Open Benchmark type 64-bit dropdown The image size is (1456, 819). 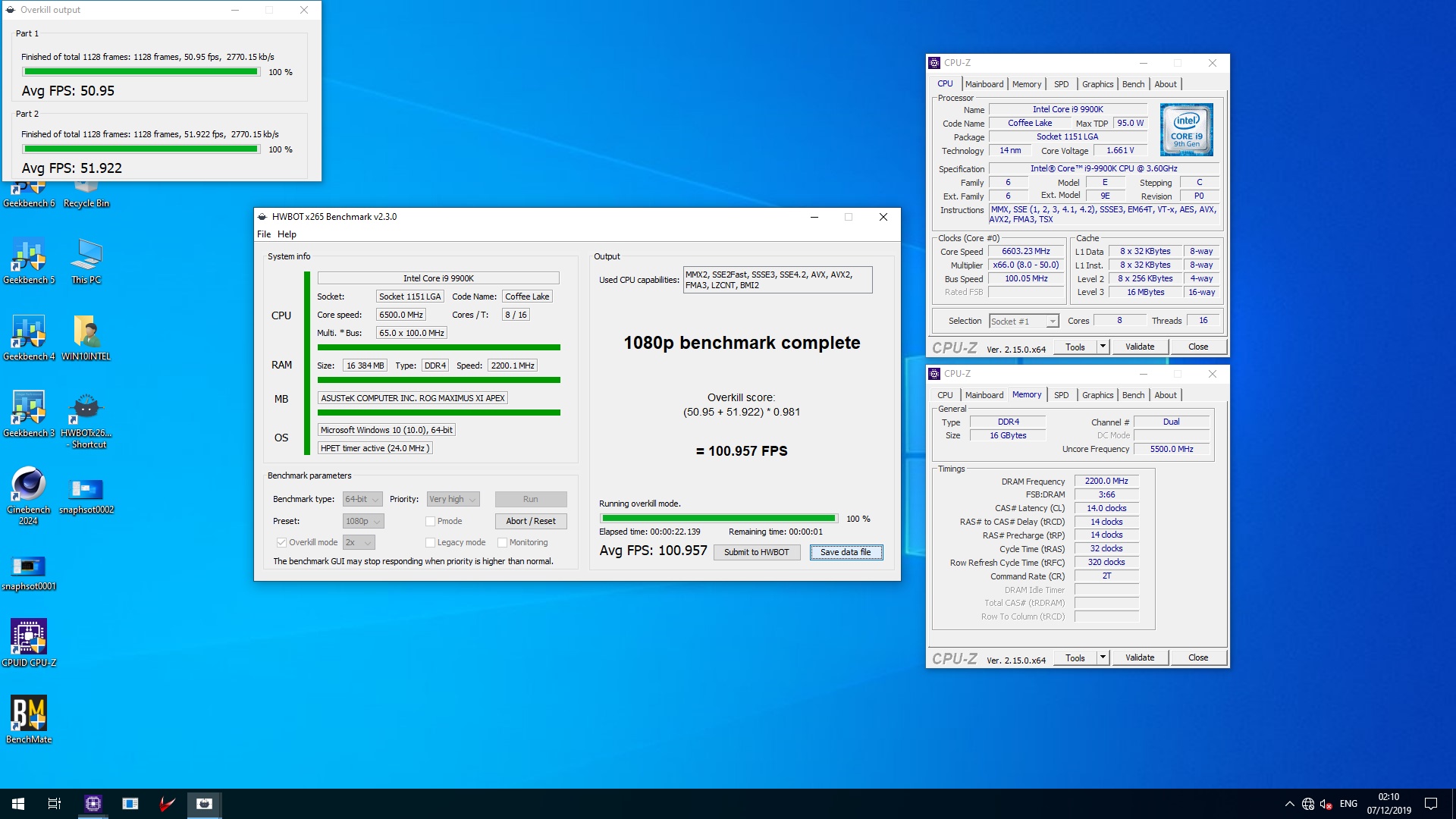(x=362, y=499)
